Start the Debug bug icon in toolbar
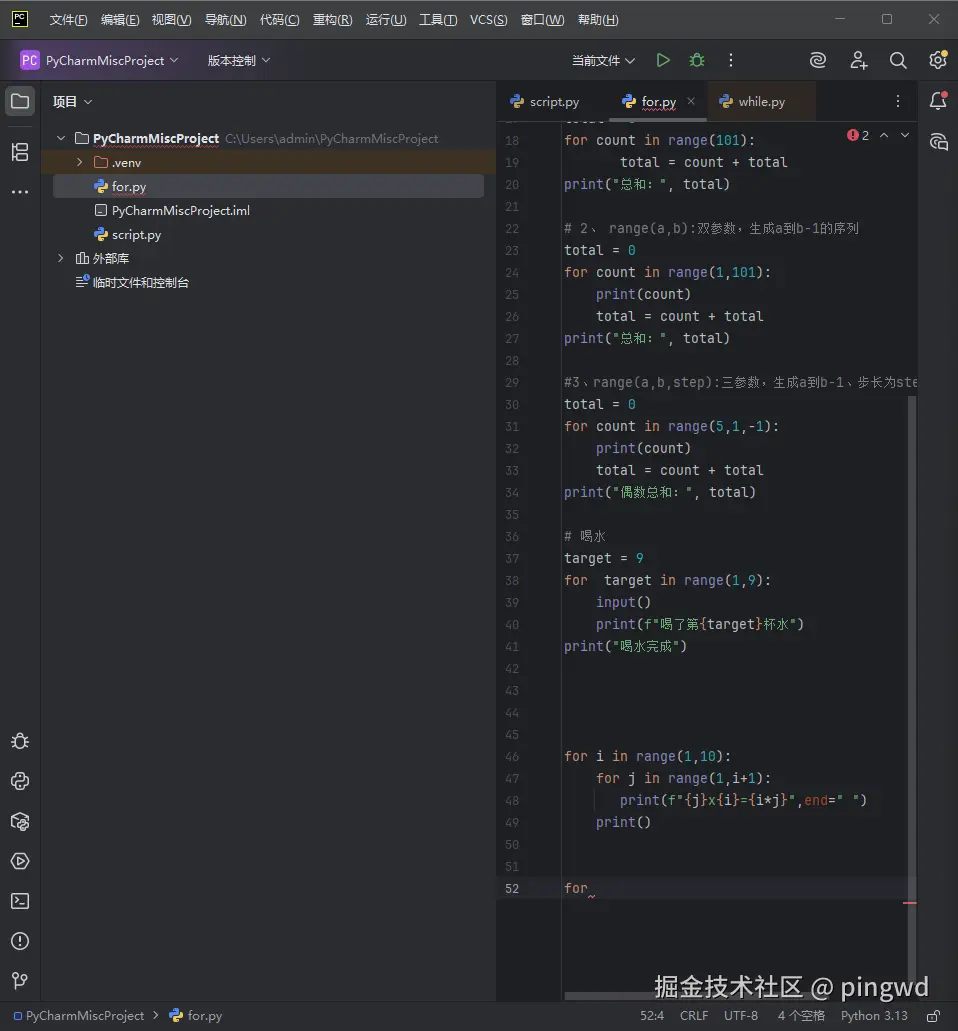958x1031 pixels. point(697,60)
